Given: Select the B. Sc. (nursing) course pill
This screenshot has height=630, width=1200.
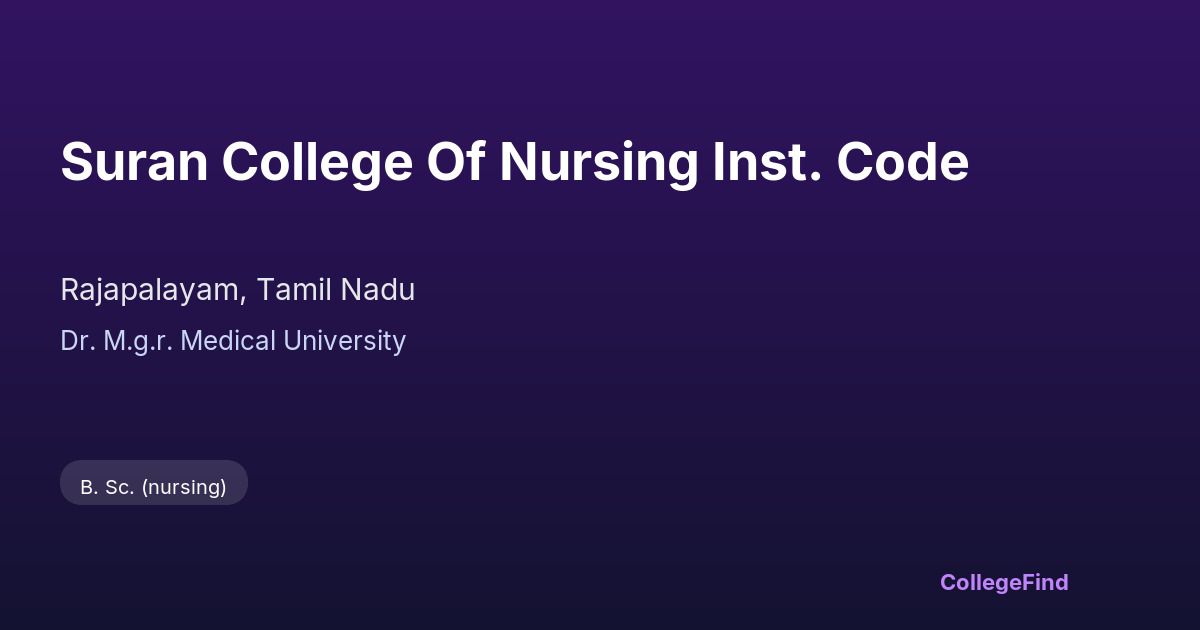Looking at the screenshot, I should coord(153,487).
